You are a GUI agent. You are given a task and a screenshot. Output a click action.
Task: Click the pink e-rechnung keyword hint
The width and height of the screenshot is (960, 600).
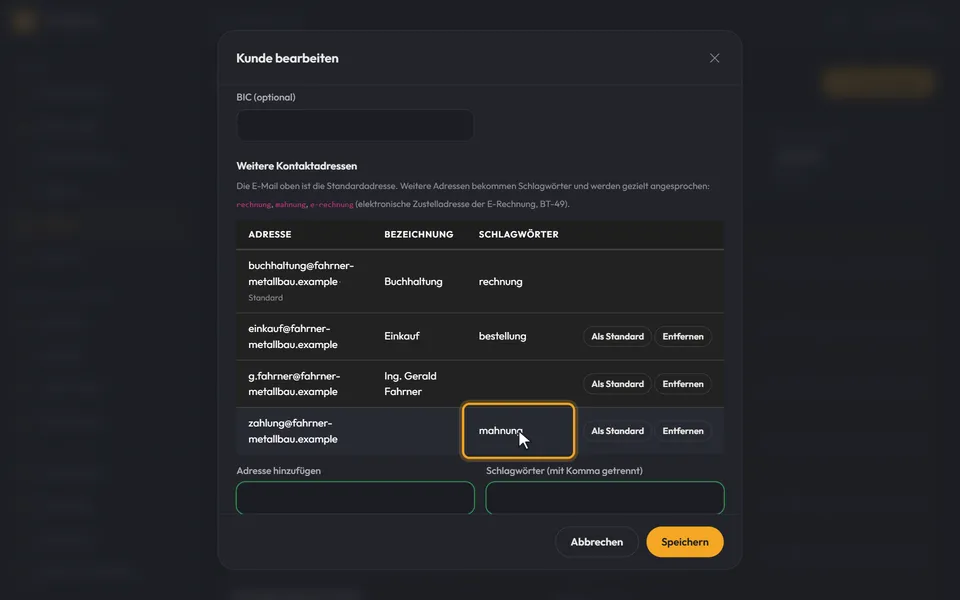click(x=332, y=204)
